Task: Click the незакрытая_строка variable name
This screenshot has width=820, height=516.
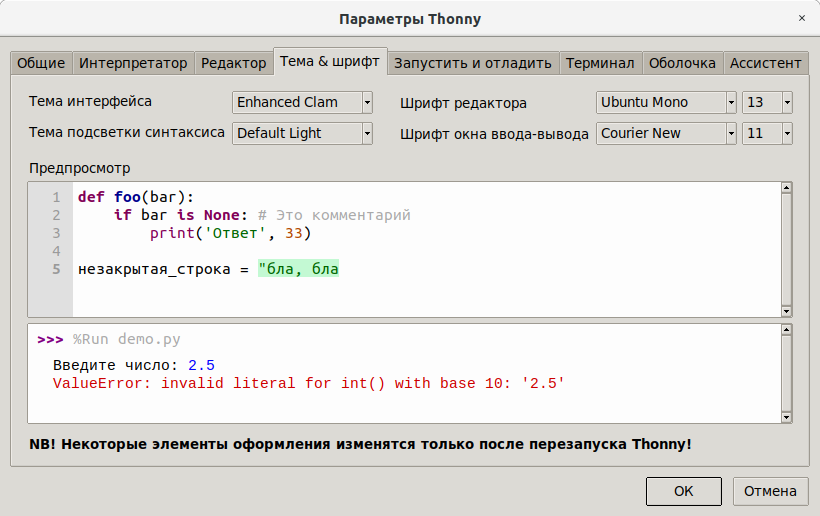Action: coord(154,269)
